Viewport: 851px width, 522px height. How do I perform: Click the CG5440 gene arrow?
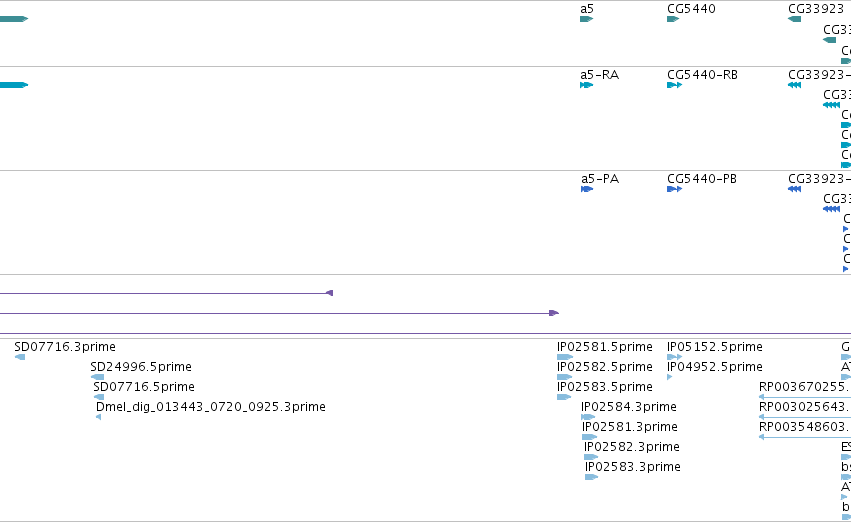pyautogui.click(x=673, y=19)
